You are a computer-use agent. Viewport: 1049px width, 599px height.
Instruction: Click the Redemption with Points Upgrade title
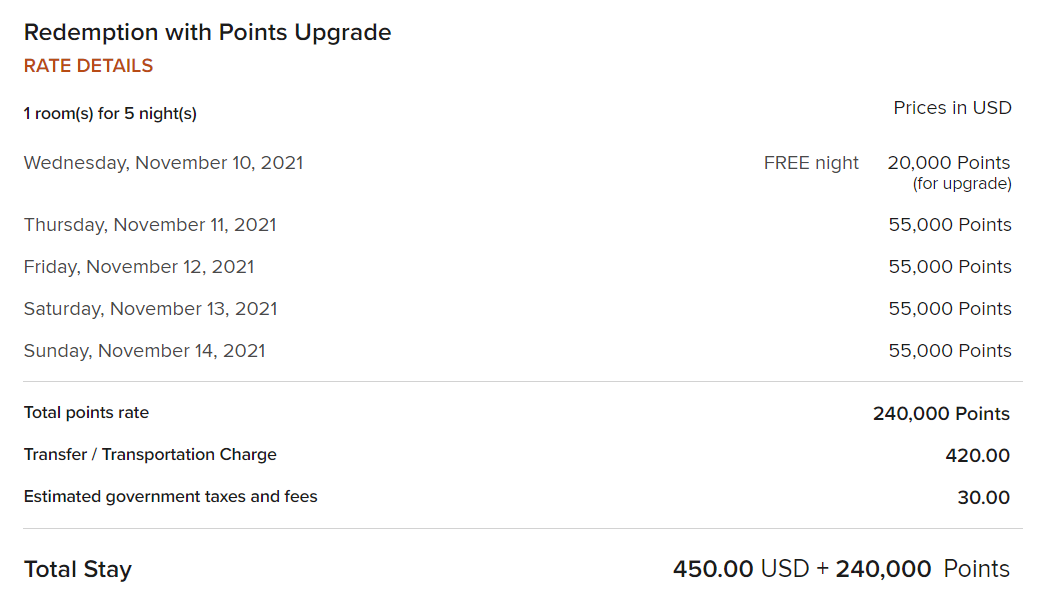pyautogui.click(x=207, y=33)
